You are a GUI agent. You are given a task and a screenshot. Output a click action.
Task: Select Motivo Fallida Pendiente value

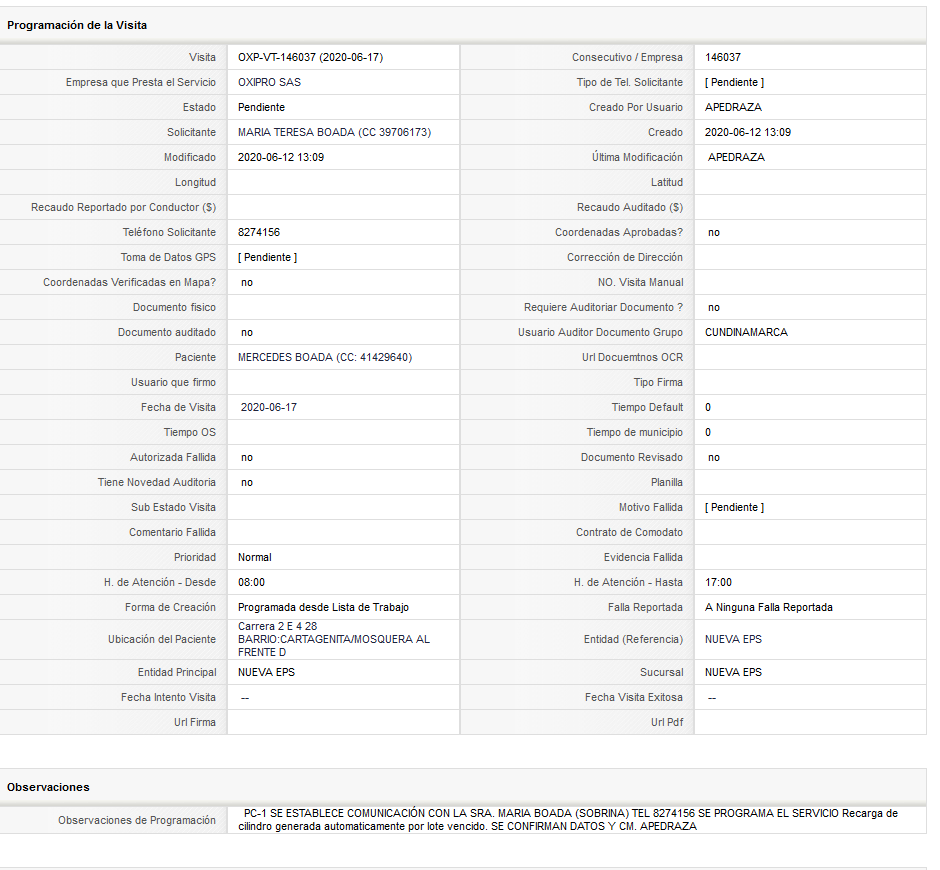(734, 508)
